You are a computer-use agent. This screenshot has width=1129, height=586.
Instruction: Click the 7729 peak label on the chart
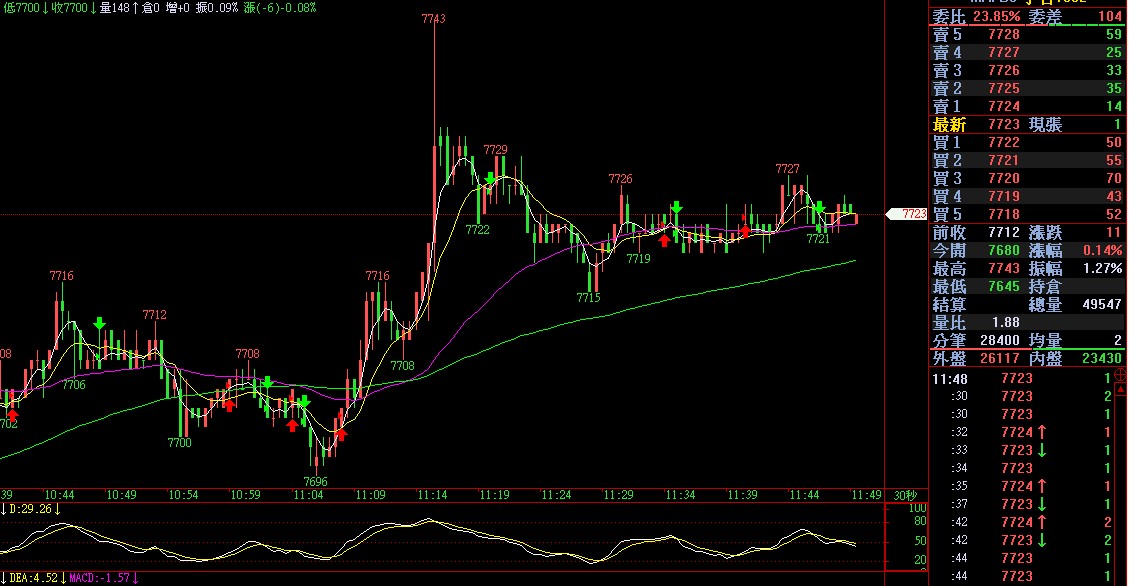click(x=495, y=150)
